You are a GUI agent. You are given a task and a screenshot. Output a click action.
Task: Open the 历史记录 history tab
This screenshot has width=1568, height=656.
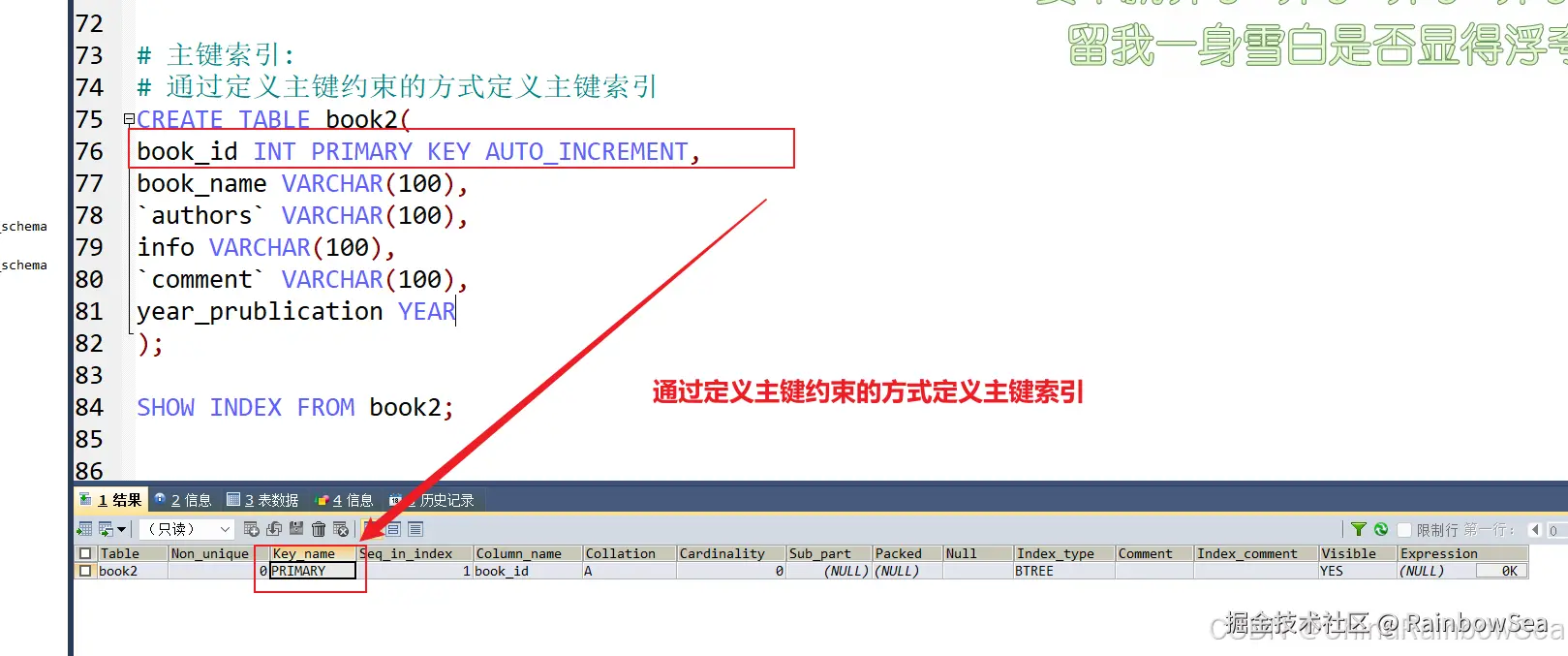tap(433, 500)
